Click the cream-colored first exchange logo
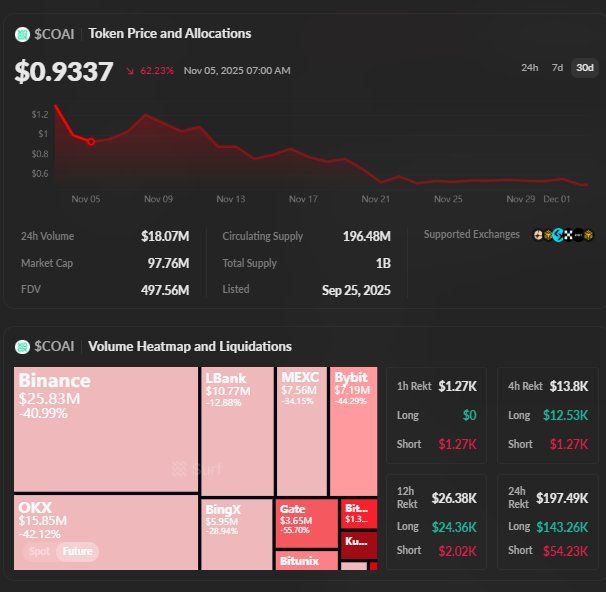Screen dimensions: 606x592 [x=538, y=235]
